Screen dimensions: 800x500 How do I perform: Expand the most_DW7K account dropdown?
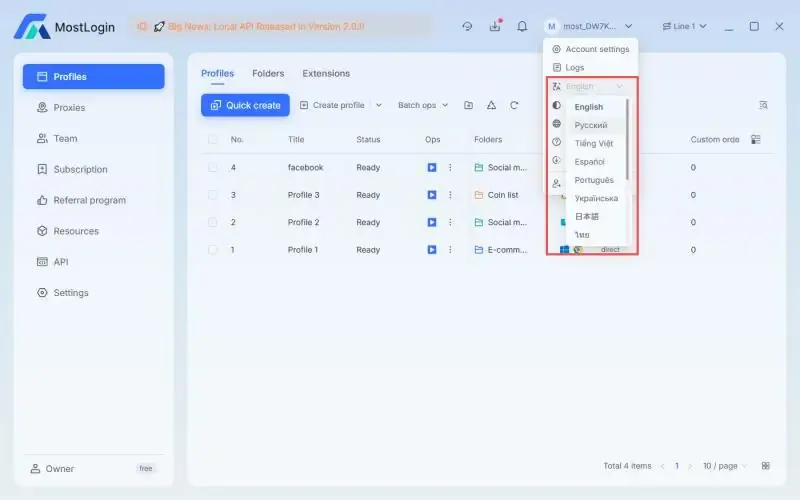click(589, 26)
